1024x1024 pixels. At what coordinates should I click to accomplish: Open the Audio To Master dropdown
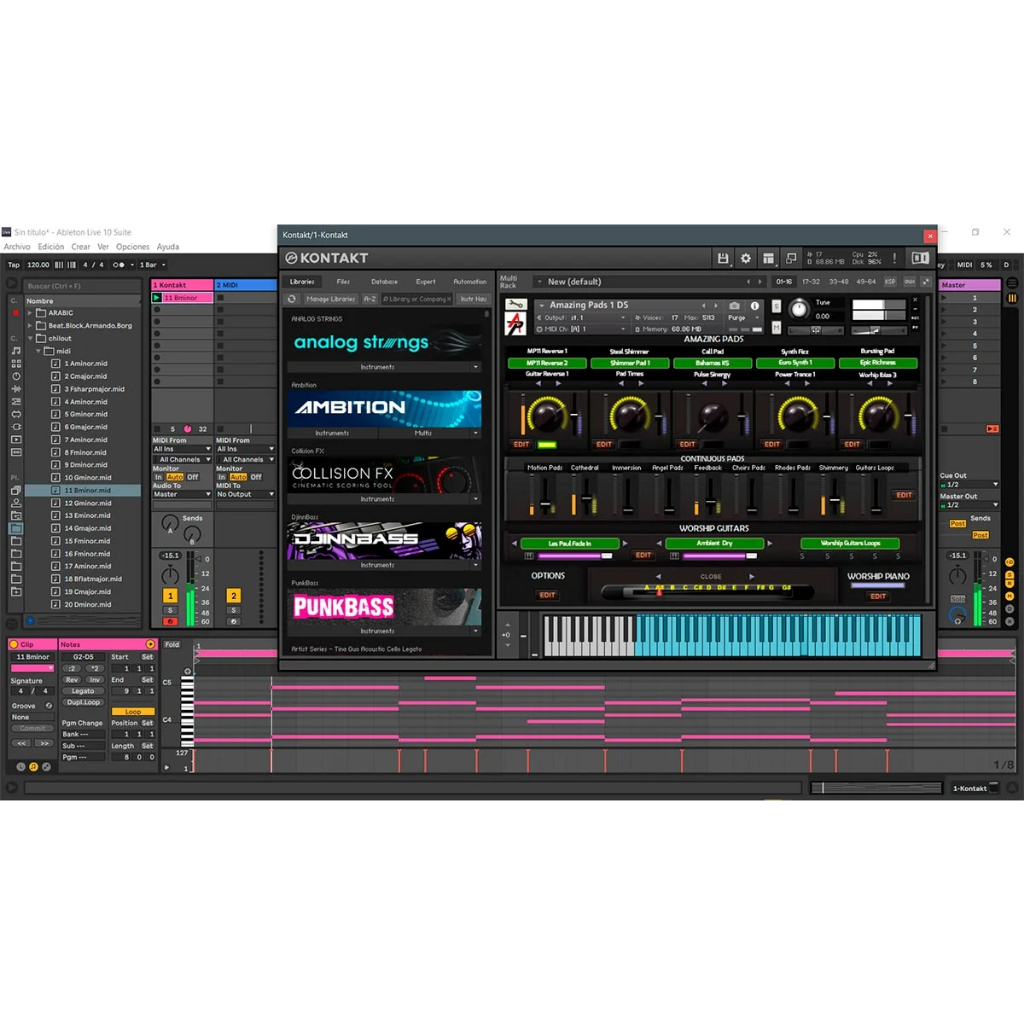[181, 494]
